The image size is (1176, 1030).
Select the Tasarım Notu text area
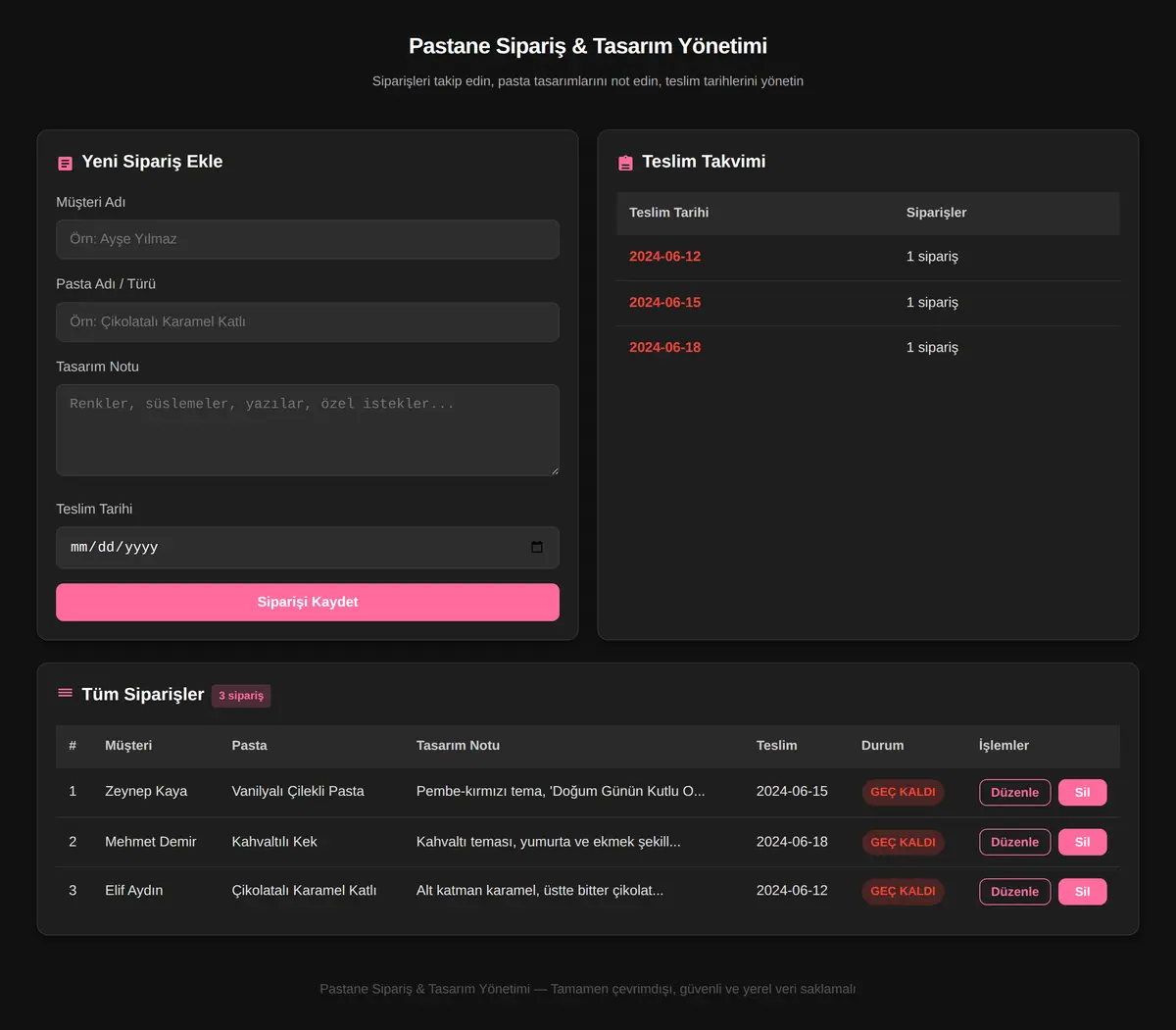[308, 430]
